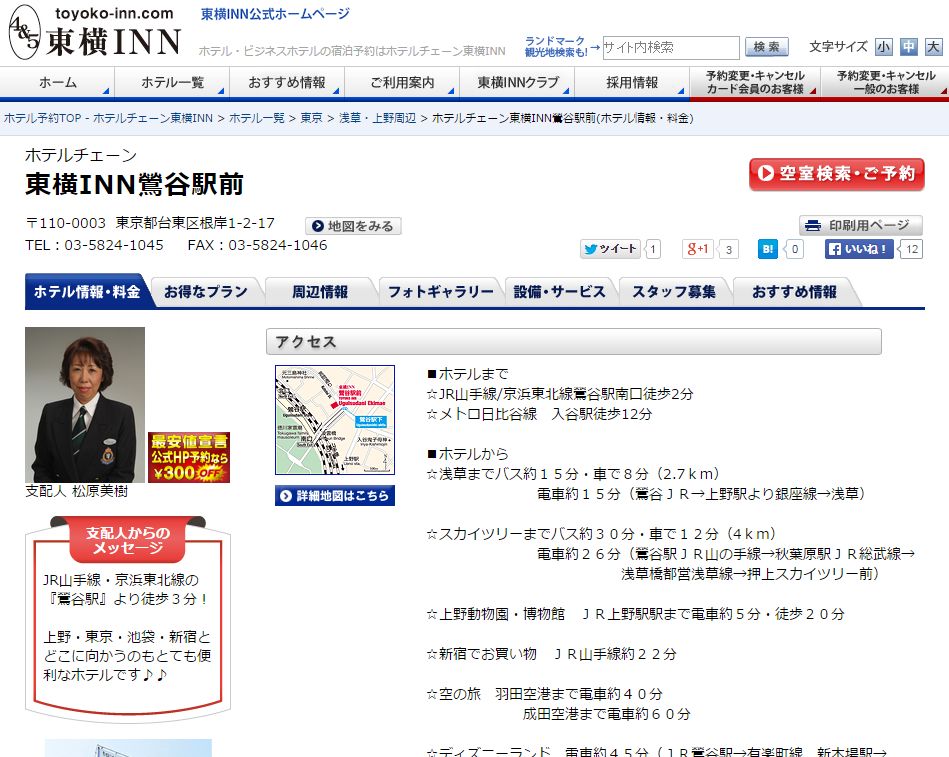The height and width of the screenshot is (757, 949).
Task: Click the ランドマーク観光地検索も! label
Action: coord(556,47)
